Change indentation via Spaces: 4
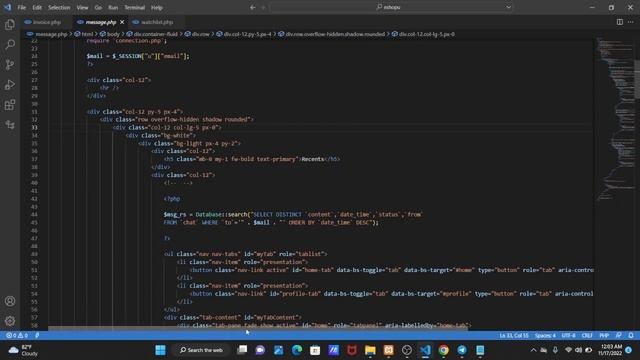The image size is (640, 360). pyautogui.click(x=545, y=336)
